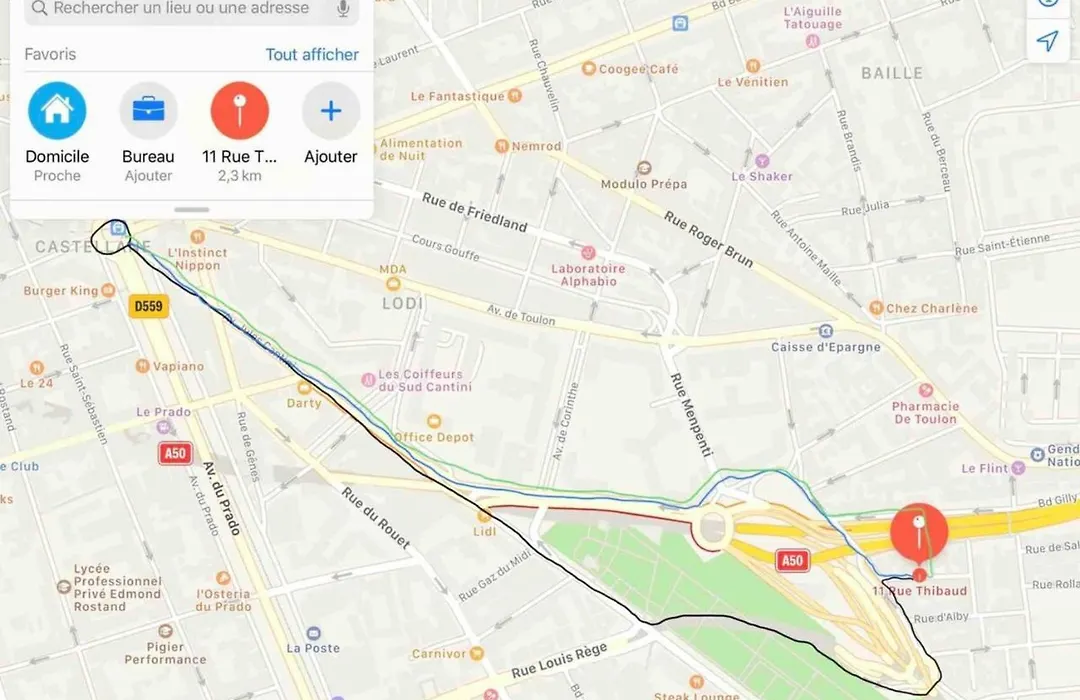Click the Burger King restaurant marker
Image resolution: width=1080 pixels, height=700 pixels.
(108, 290)
